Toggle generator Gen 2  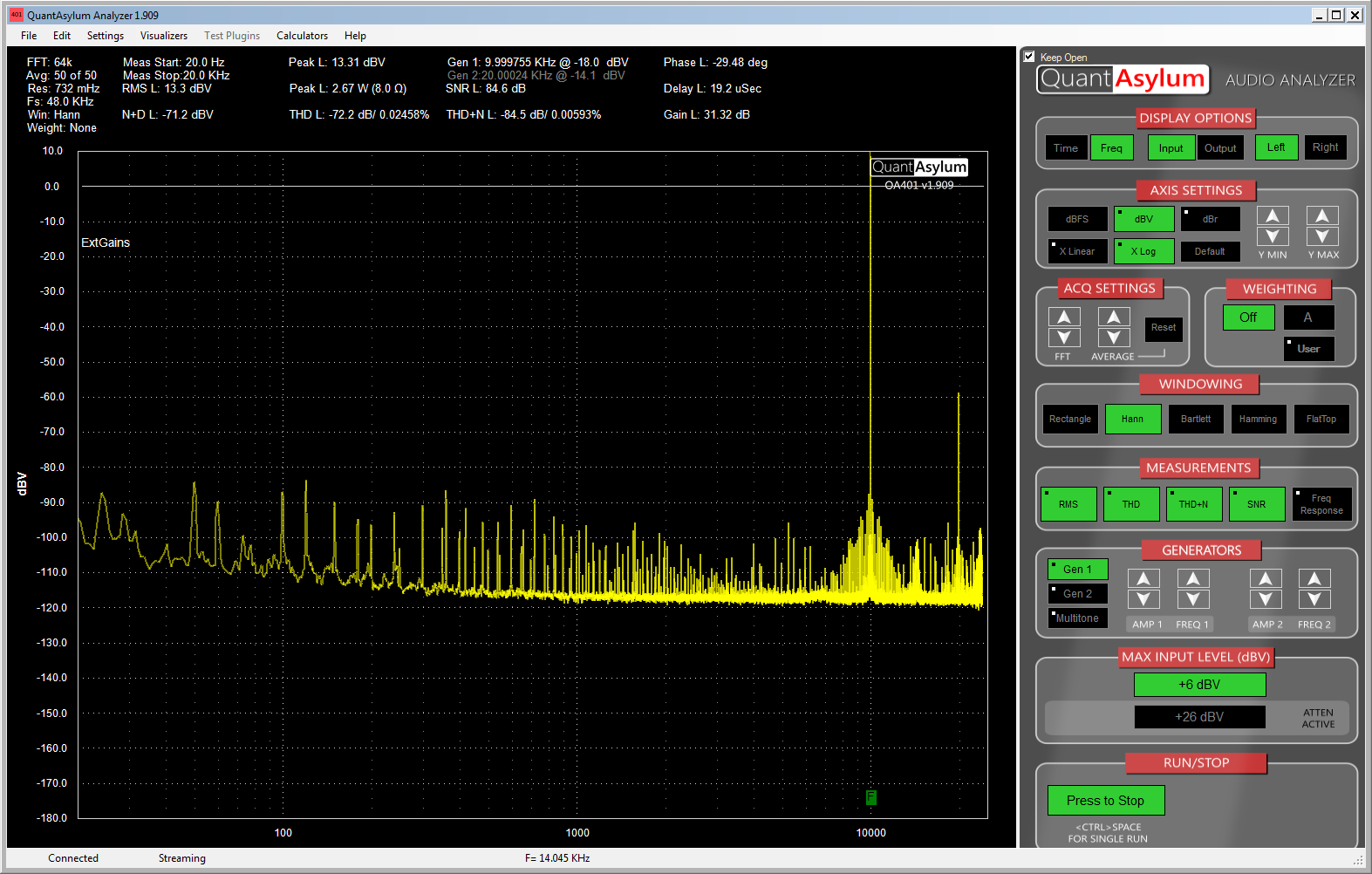[1078, 594]
